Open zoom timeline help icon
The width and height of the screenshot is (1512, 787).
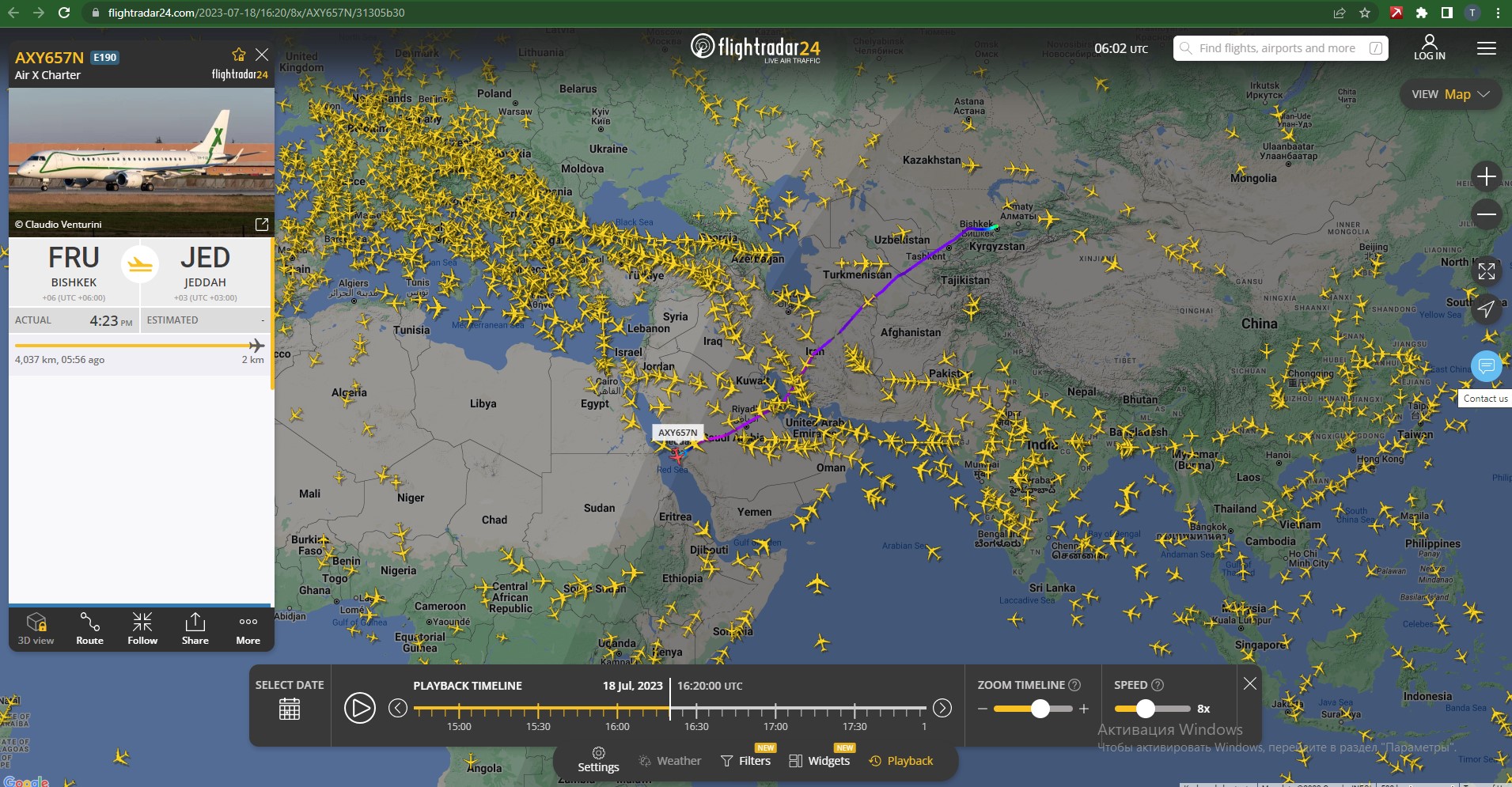click(x=1074, y=685)
